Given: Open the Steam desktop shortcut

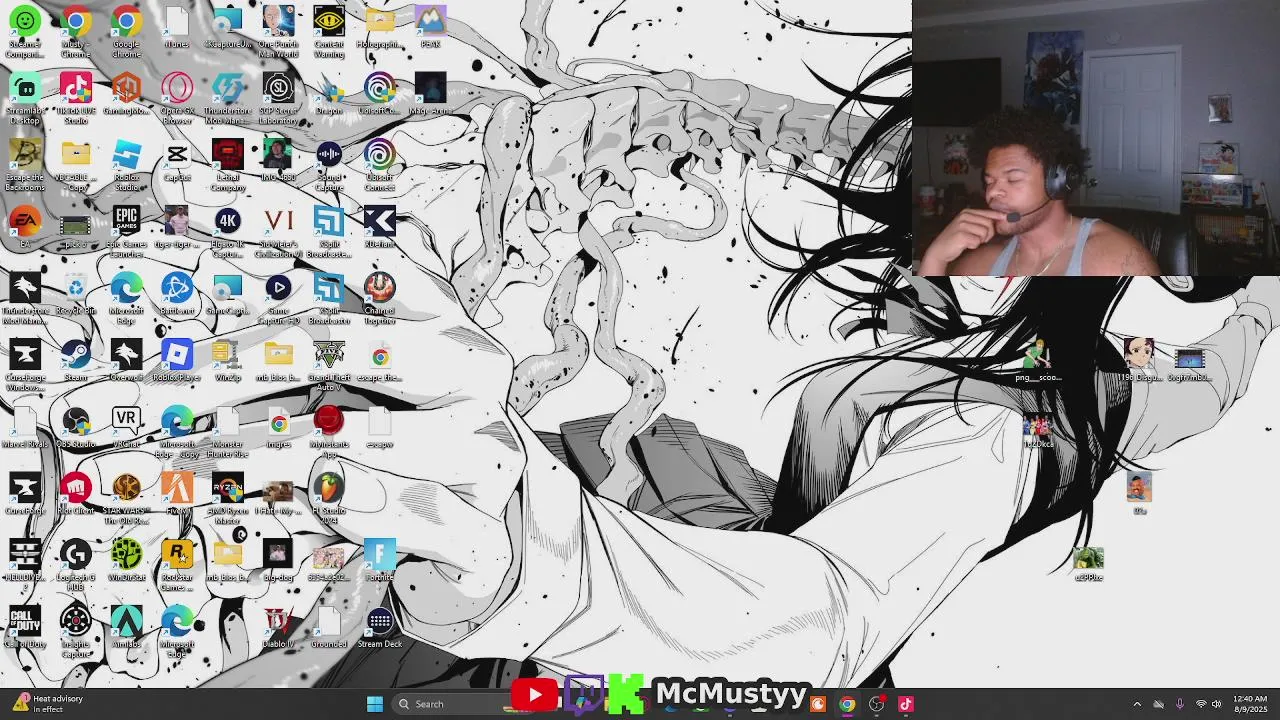Looking at the screenshot, I should point(75,360).
